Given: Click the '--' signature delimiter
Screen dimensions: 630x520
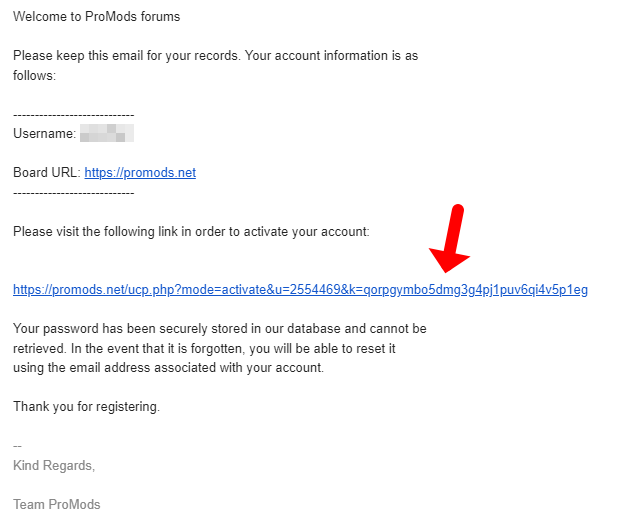Looking at the screenshot, I should click(17, 445).
